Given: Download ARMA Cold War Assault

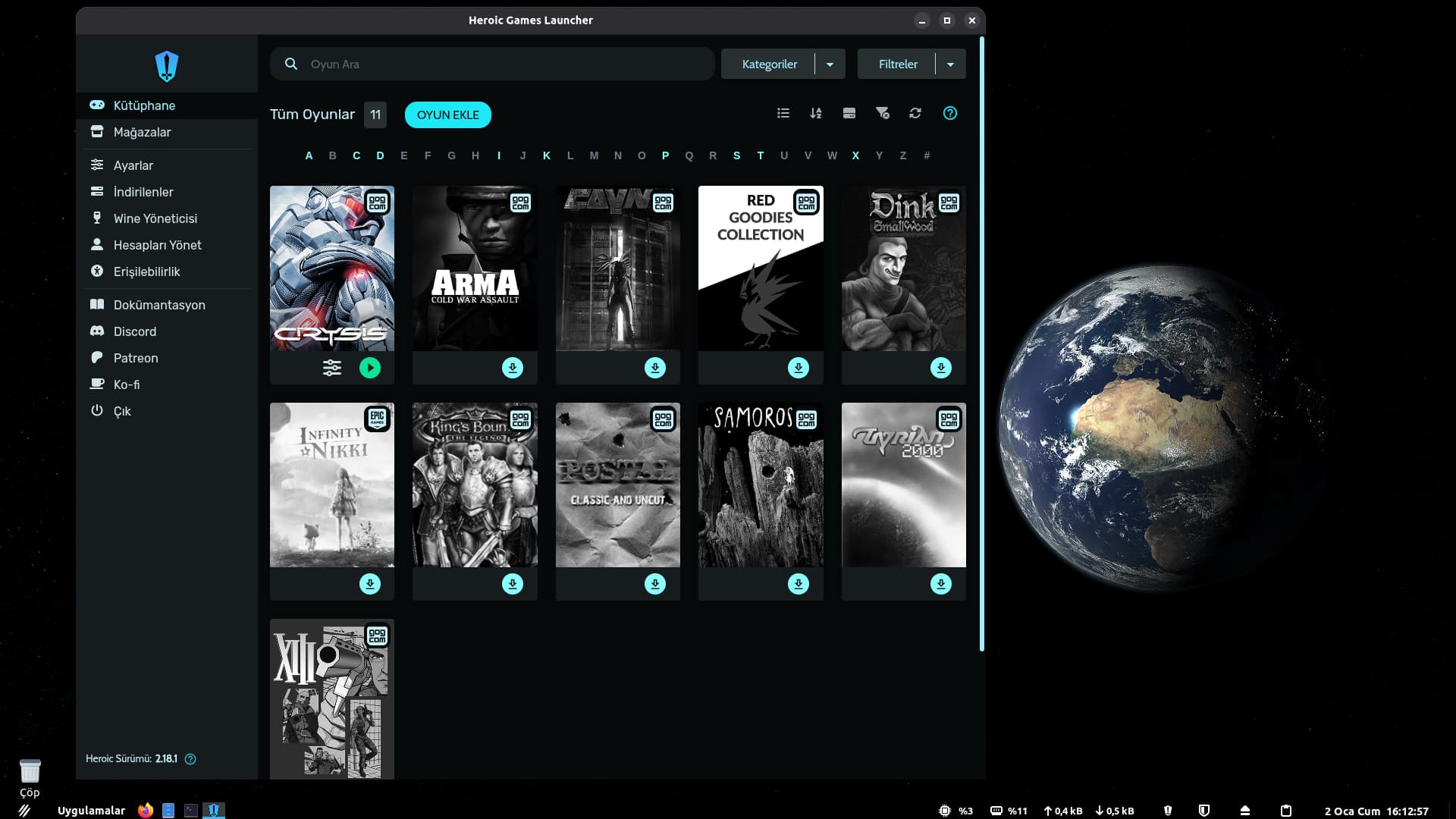Looking at the screenshot, I should tap(513, 368).
